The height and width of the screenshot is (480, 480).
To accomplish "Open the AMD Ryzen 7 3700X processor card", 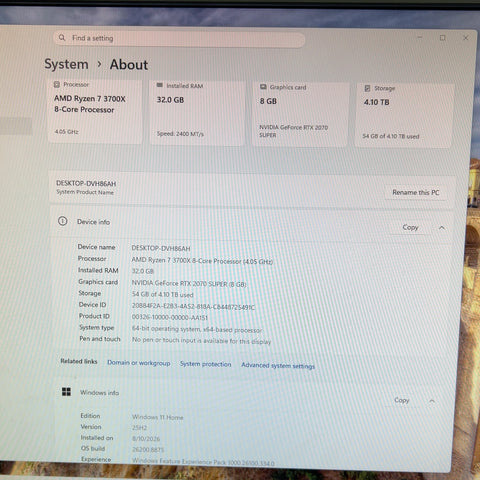I will (x=95, y=111).
